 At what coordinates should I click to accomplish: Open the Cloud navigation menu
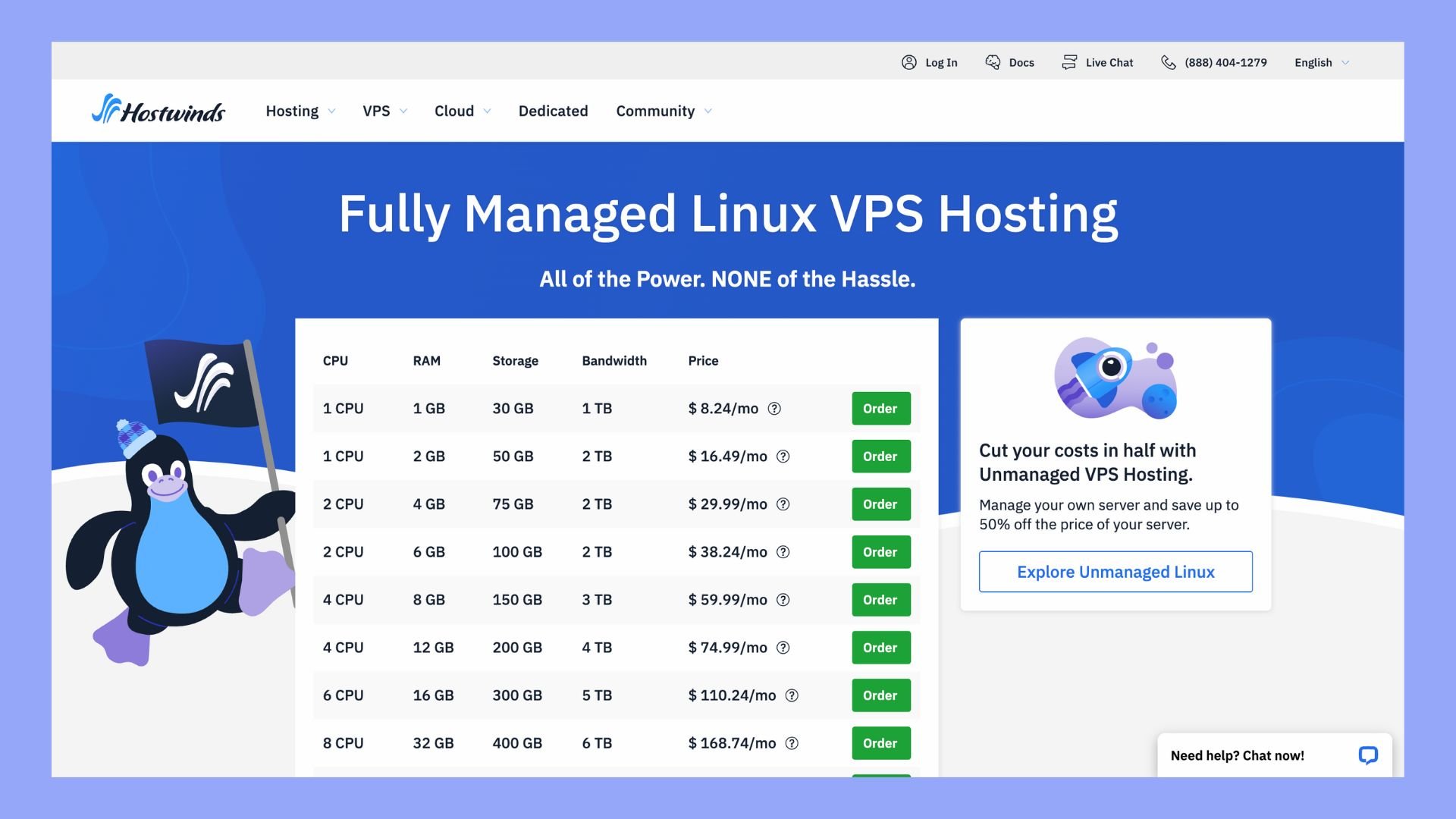(463, 111)
